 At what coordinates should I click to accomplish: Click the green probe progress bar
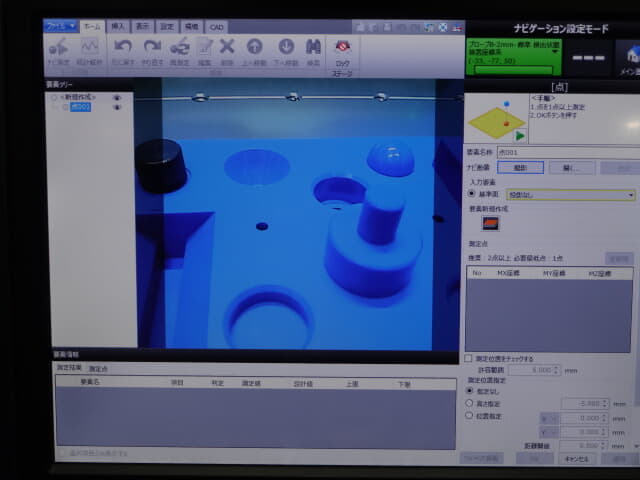click(513, 70)
